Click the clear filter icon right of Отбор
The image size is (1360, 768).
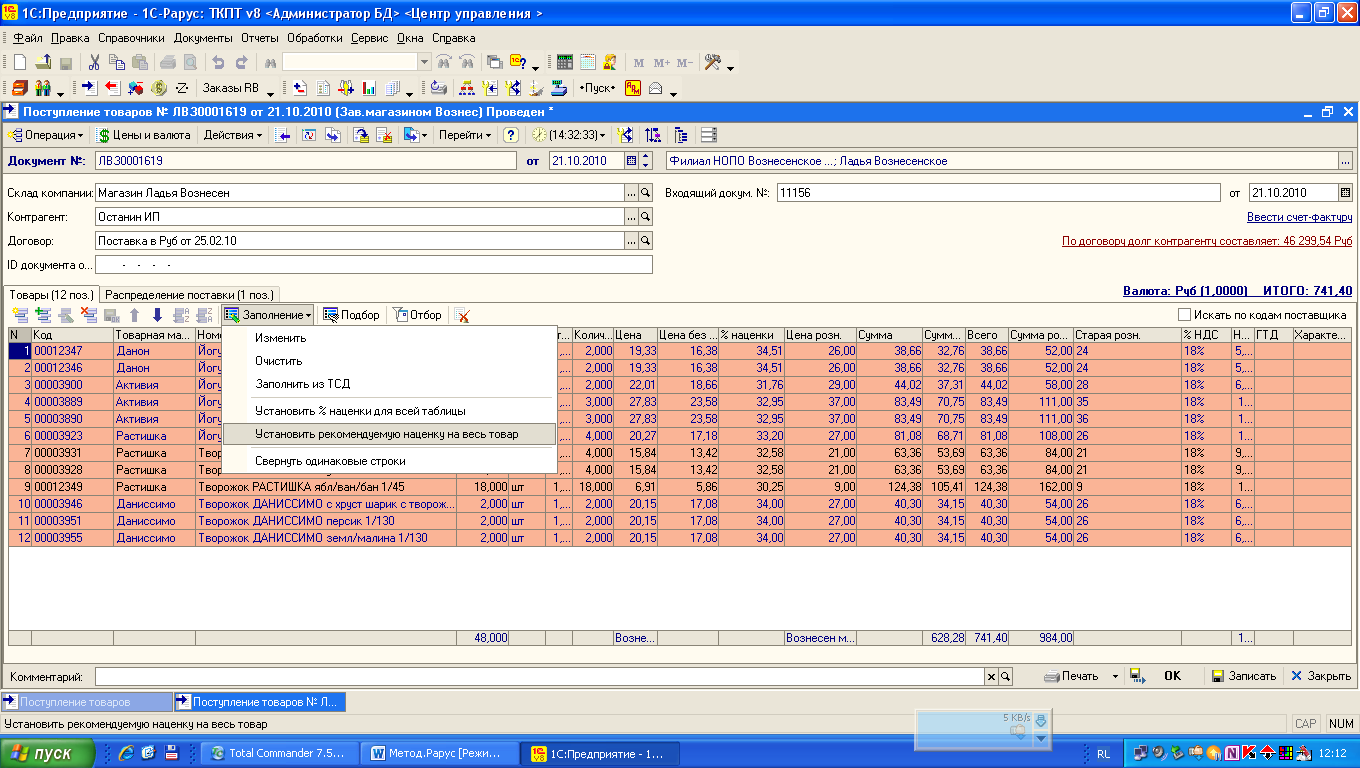[462, 315]
